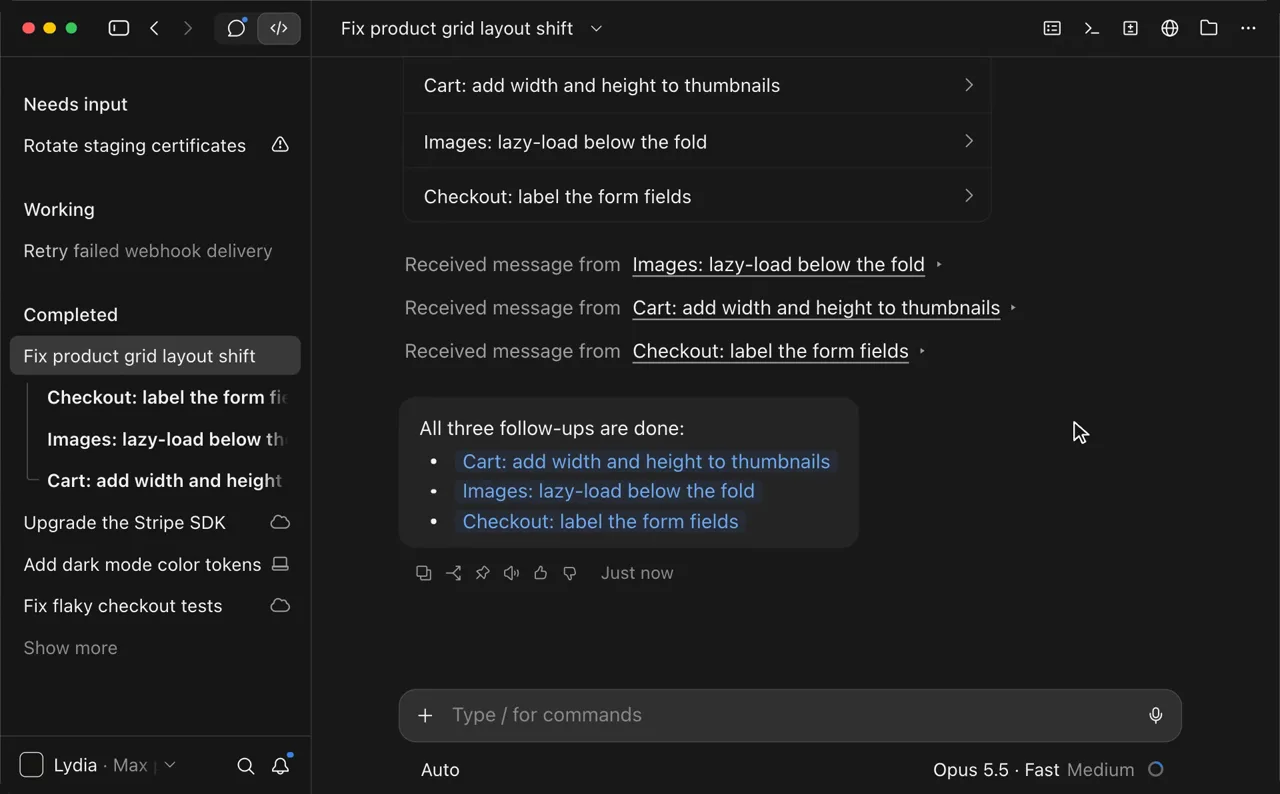Copy the response with copy icon
Screen dimensions: 1280x794
(424, 573)
